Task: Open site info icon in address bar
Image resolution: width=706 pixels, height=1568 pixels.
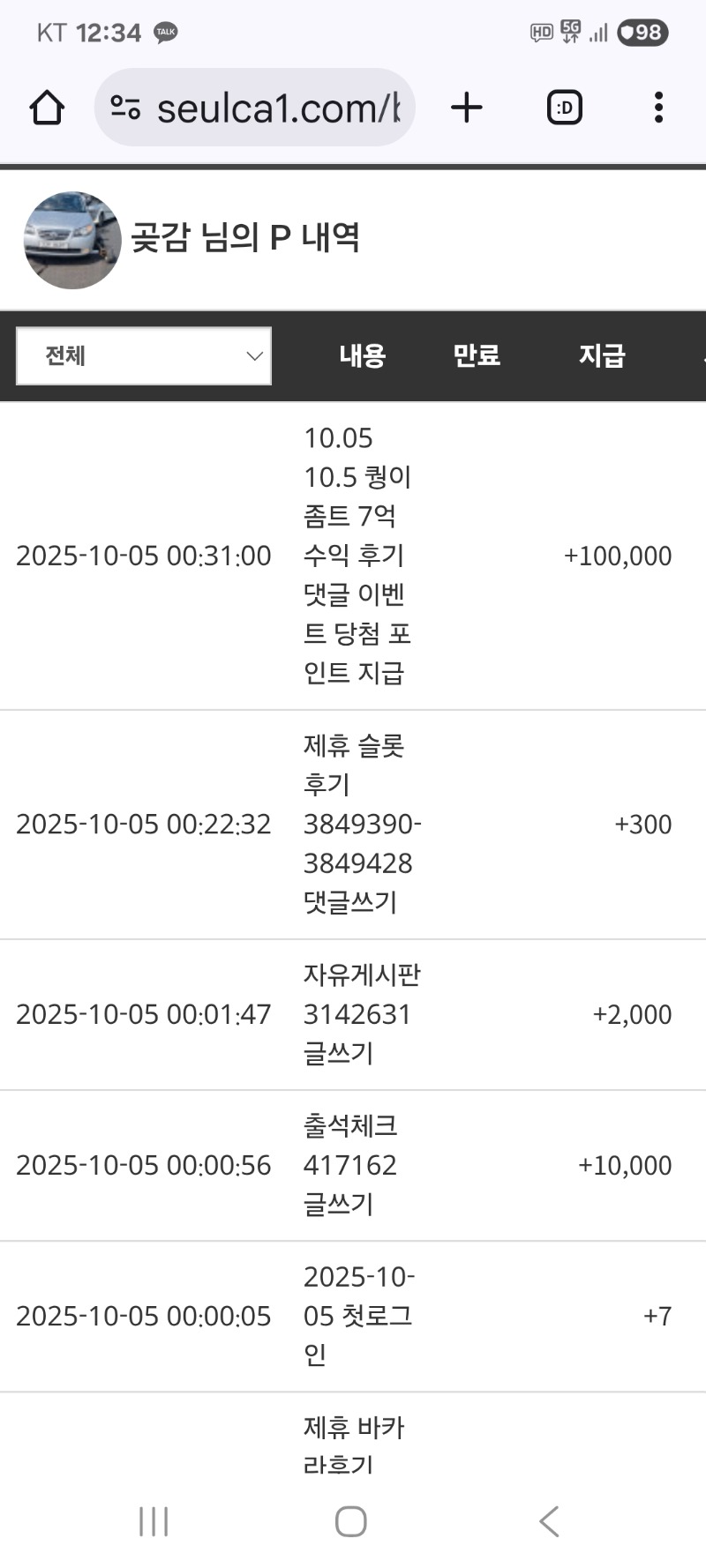Action: [x=125, y=108]
